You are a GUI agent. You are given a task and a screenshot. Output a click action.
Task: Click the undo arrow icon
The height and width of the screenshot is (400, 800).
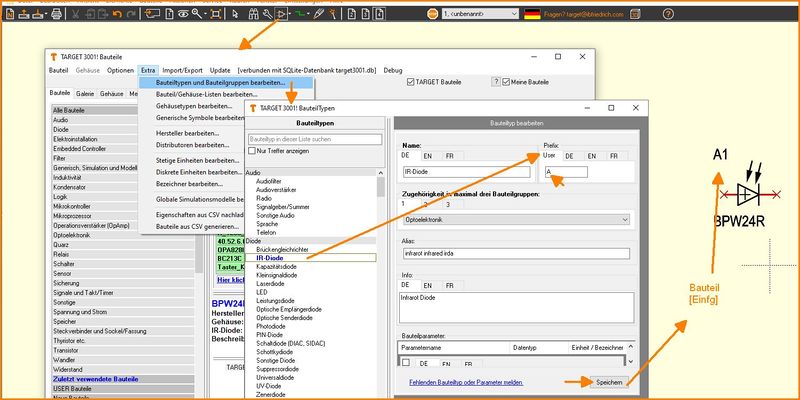tap(117, 14)
